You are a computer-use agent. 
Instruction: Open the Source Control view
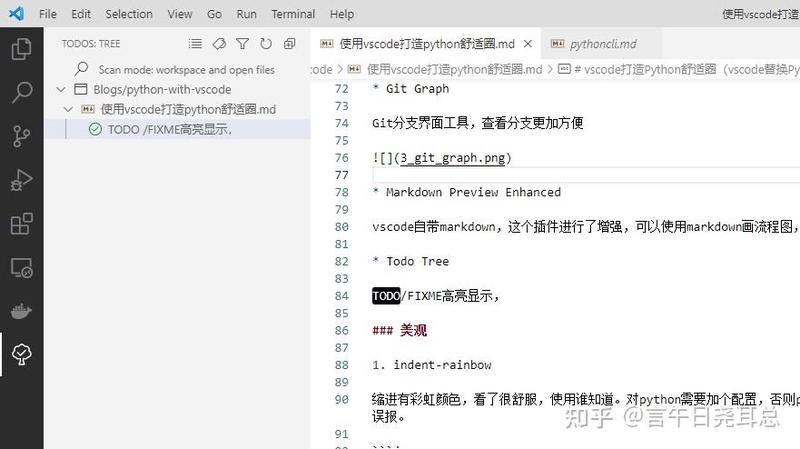pyautogui.click(x=21, y=136)
